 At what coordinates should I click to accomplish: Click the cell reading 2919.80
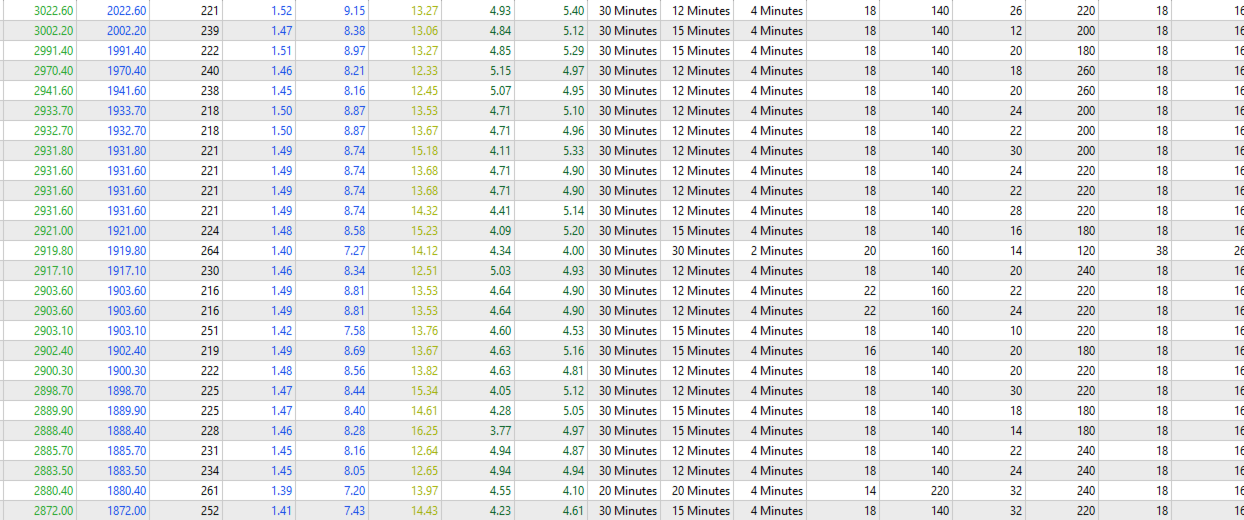click(x=53, y=251)
